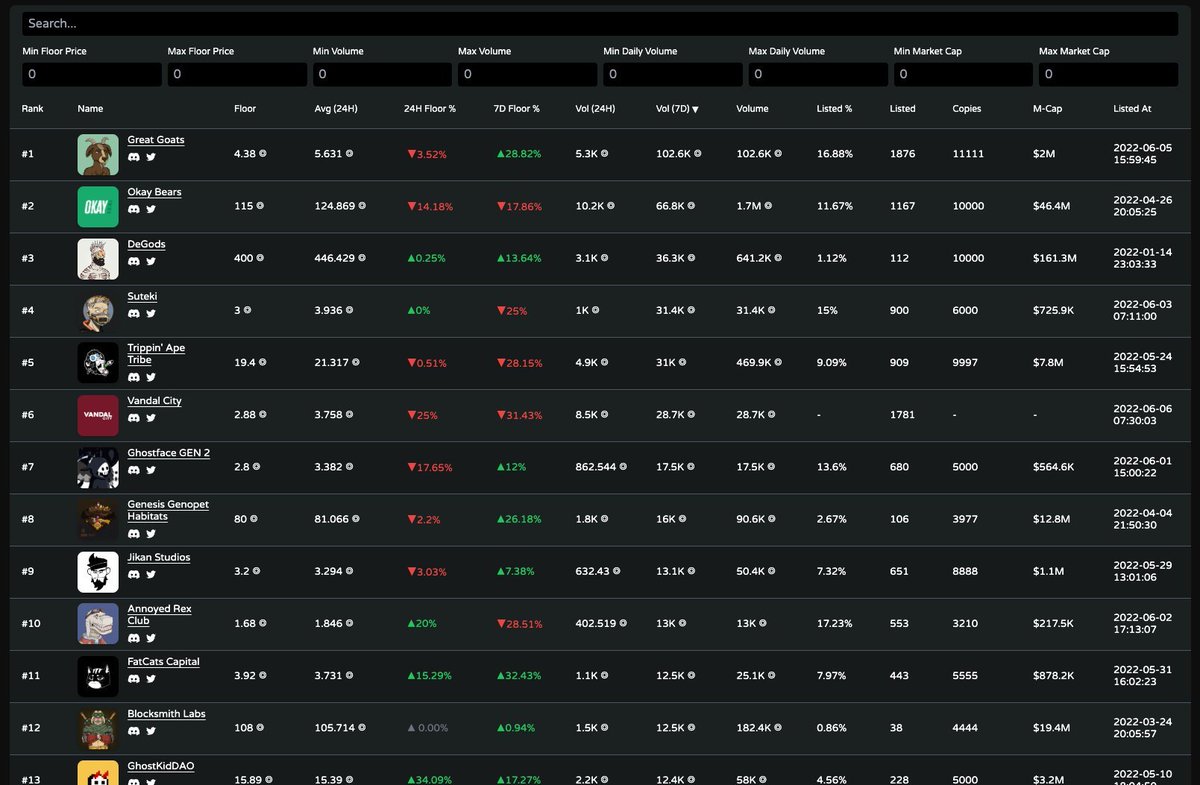Focus the Max Volume field
The image size is (1200, 785).
coord(528,74)
